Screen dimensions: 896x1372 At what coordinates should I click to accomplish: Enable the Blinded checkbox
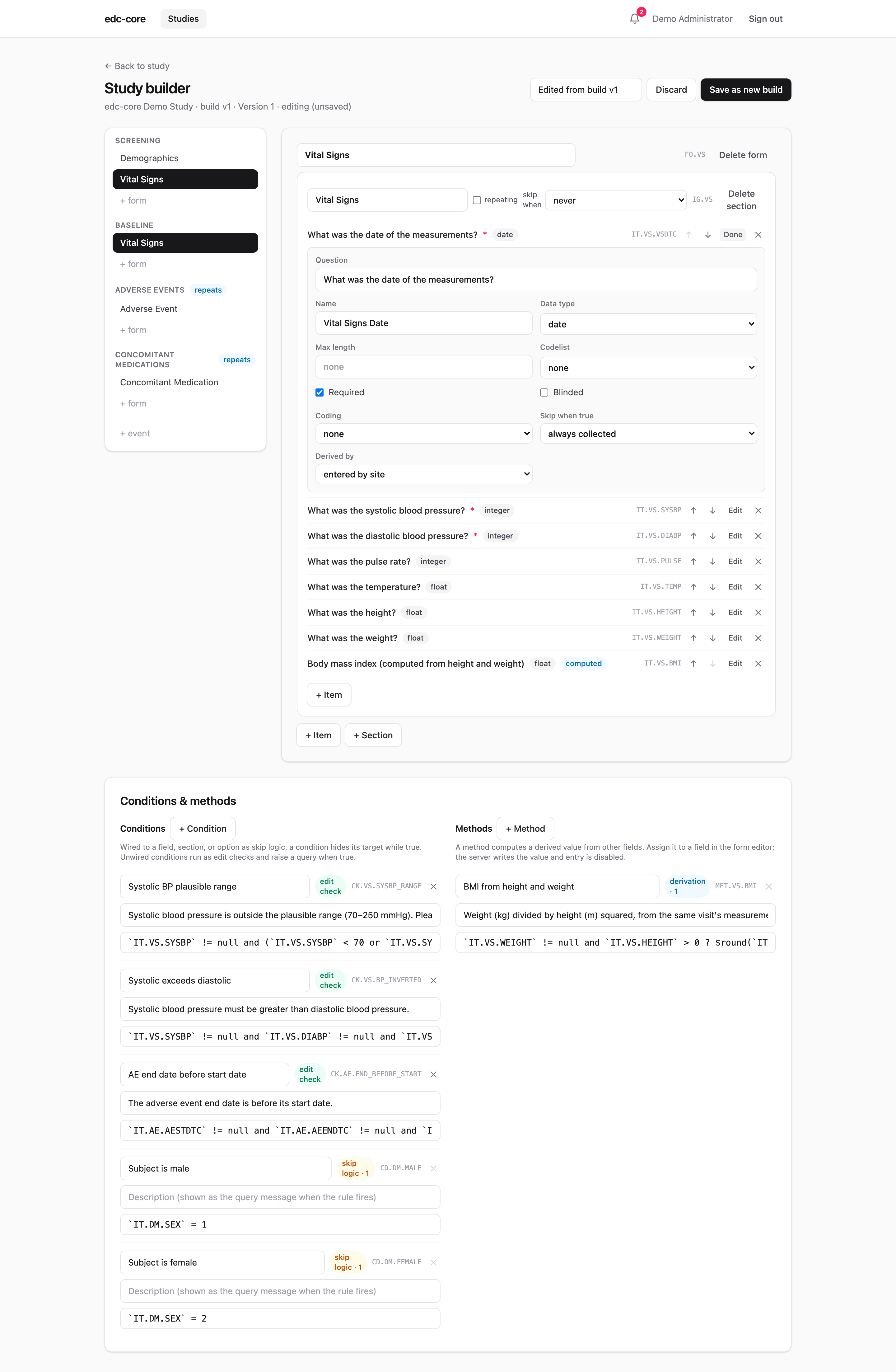tap(544, 392)
